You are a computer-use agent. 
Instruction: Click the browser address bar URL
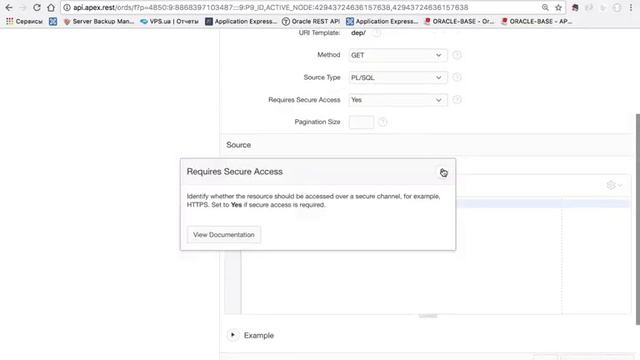pos(270,7)
